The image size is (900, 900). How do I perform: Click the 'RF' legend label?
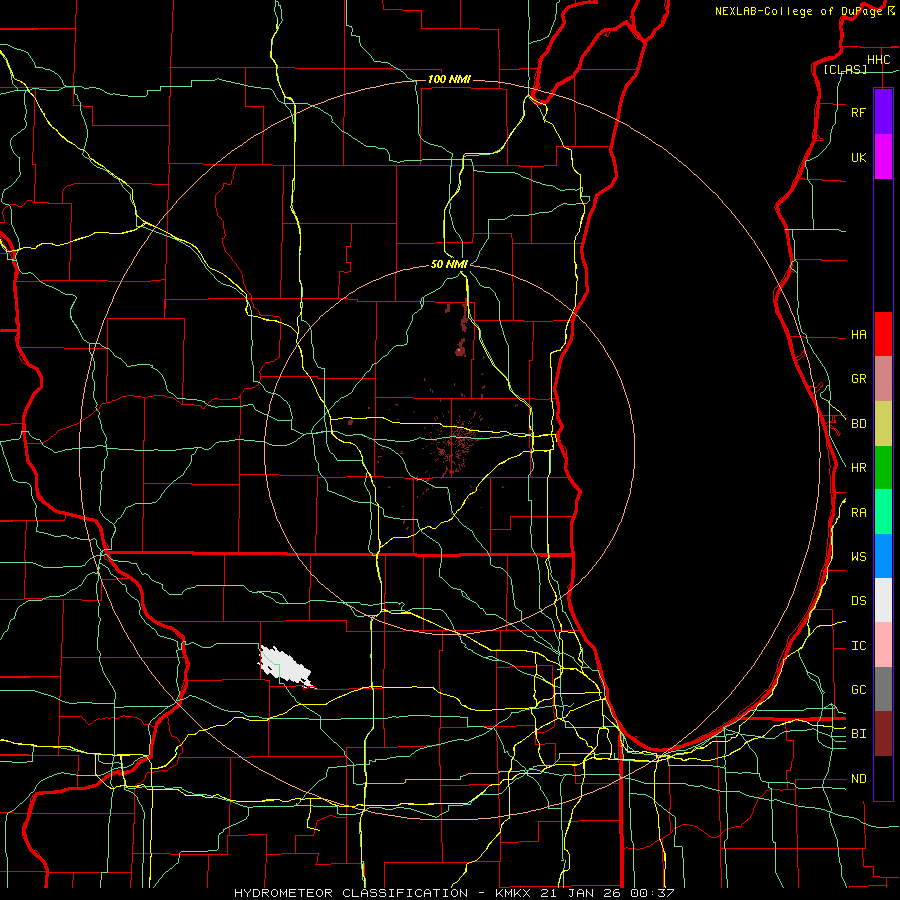(x=858, y=112)
